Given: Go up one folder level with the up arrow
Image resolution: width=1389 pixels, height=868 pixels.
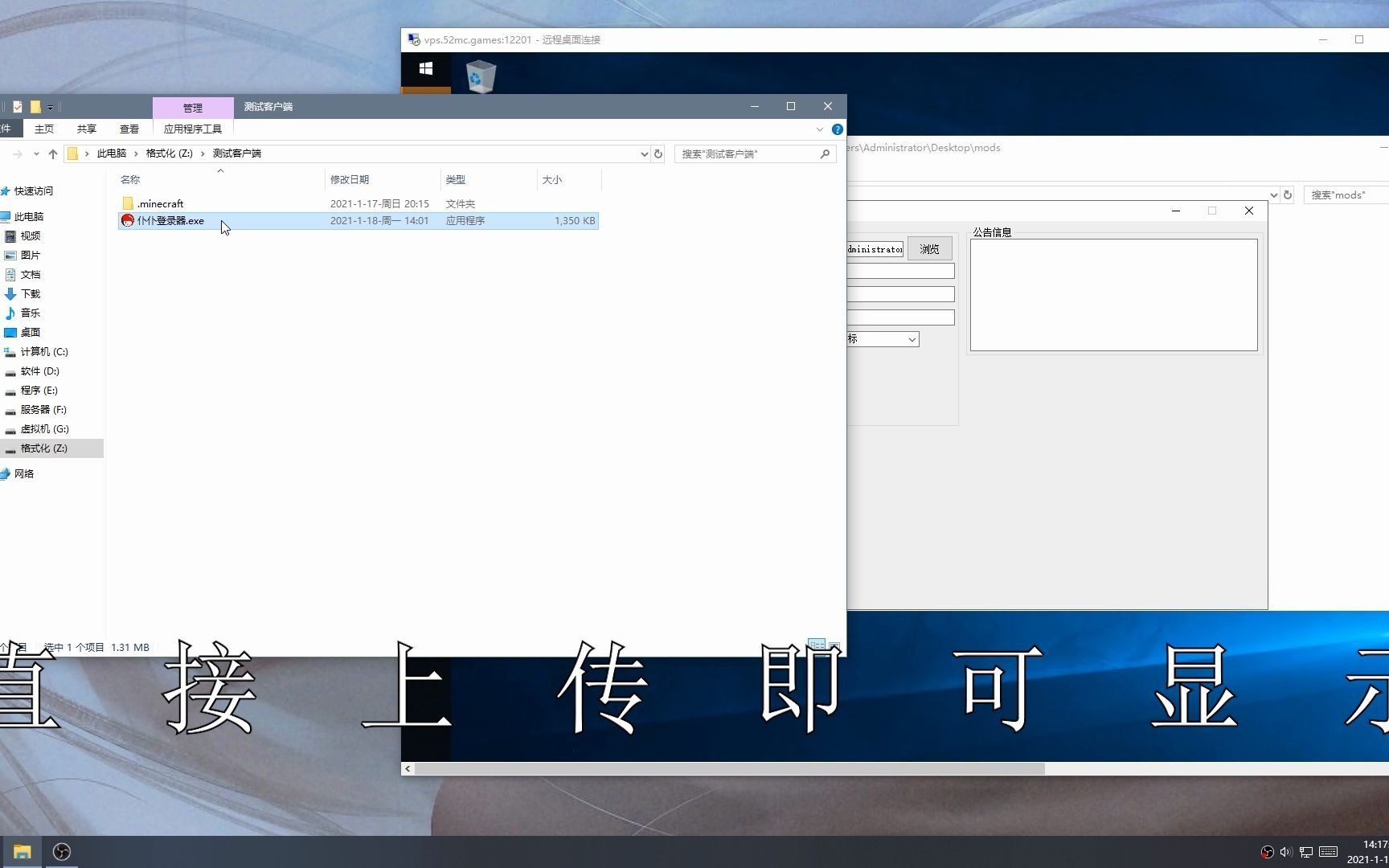Looking at the screenshot, I should tap(53, 154).
